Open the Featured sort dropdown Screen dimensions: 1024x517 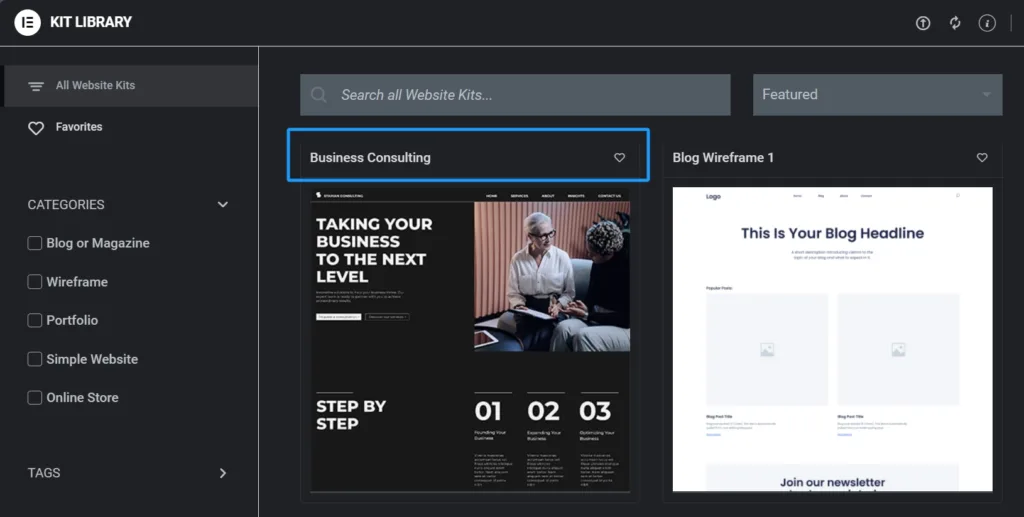(x=876, y=95)
